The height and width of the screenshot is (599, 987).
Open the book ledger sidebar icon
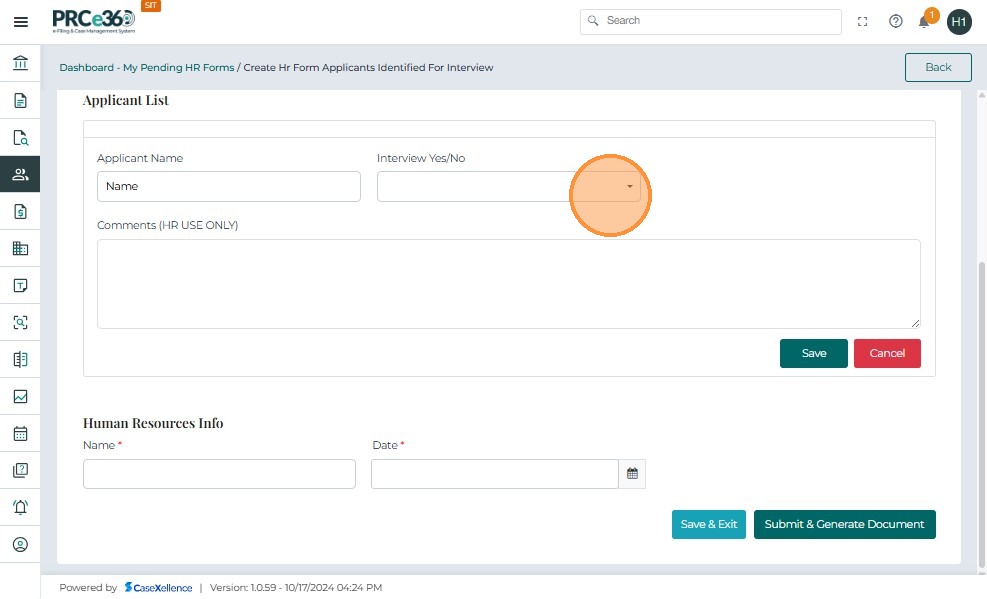click(x=20, y=359)
